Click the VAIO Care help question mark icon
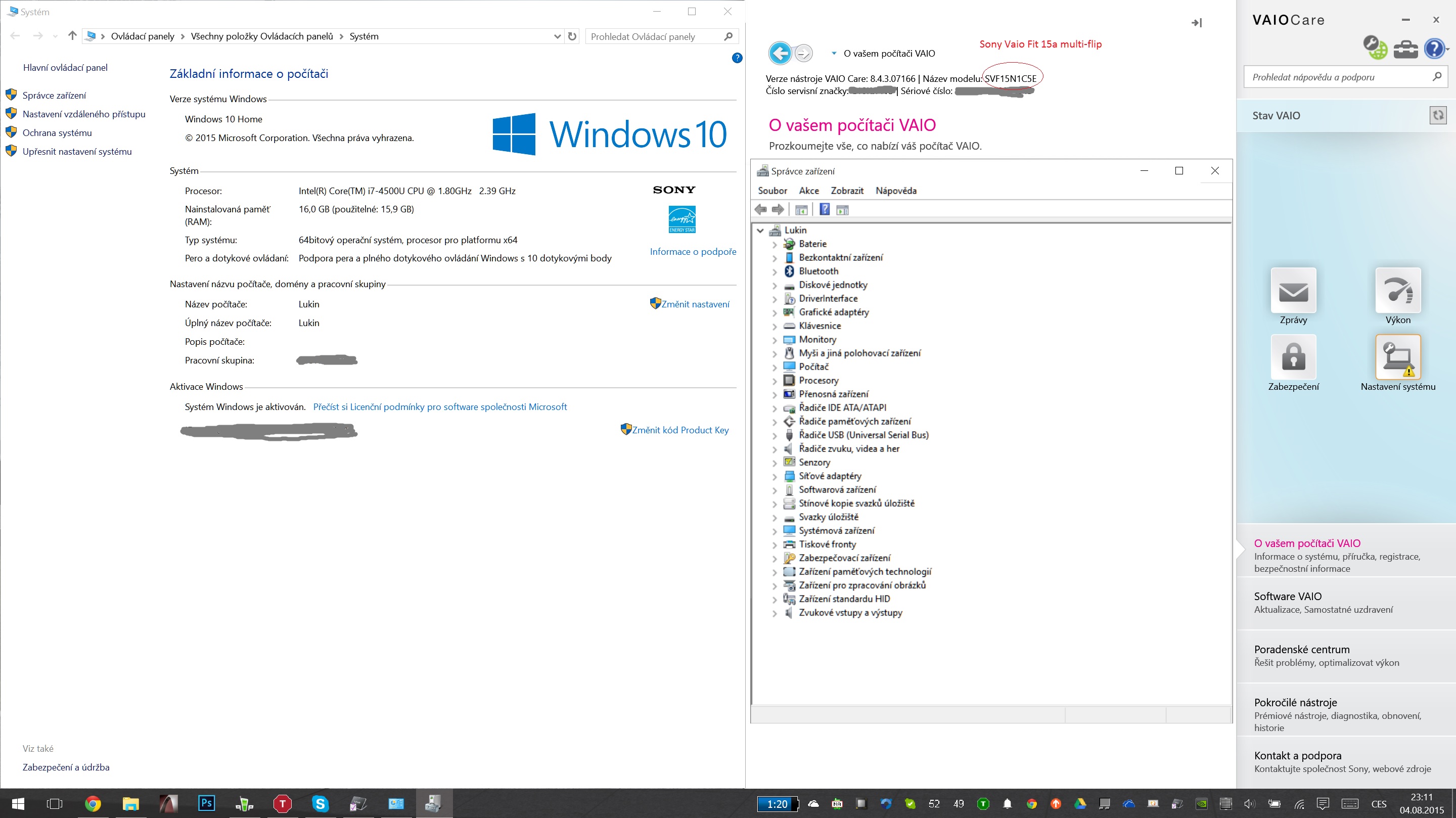Screen dimensions: 1456x818 tap(1434, 49)
